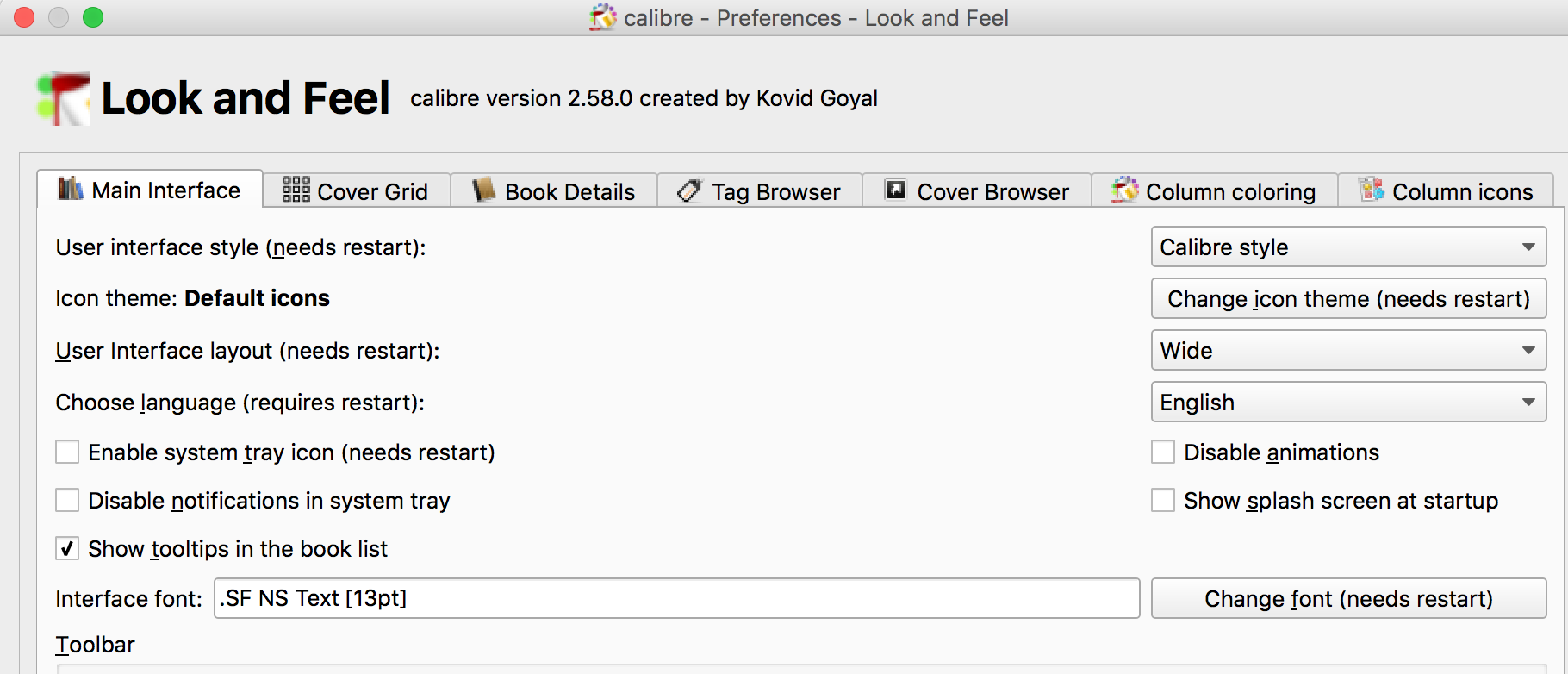Click the Column coloring tab's icon
Viewport: 1568px width, 674px height.
click(x=1124, y=190)
